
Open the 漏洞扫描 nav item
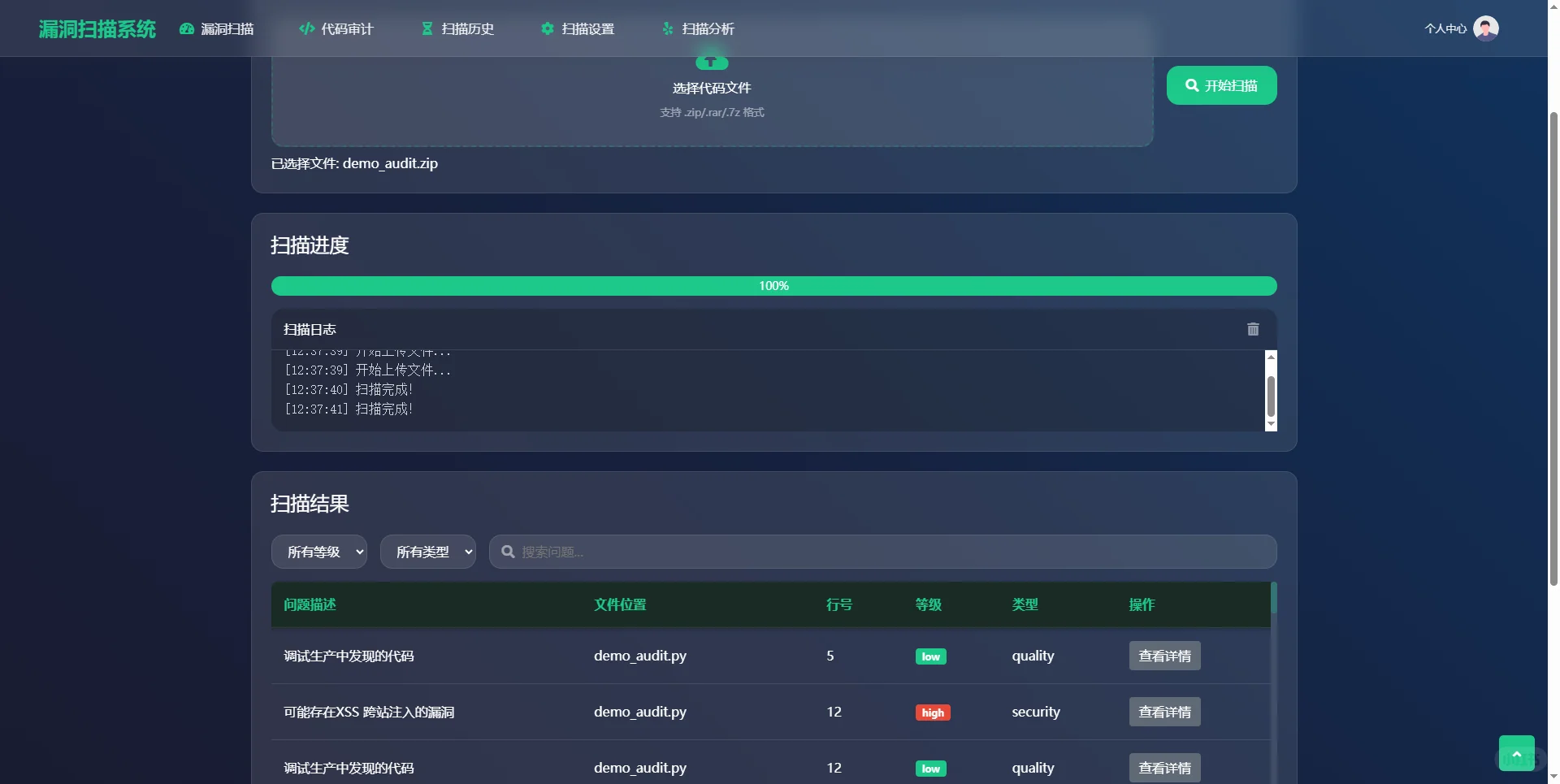tap(217, 29)
